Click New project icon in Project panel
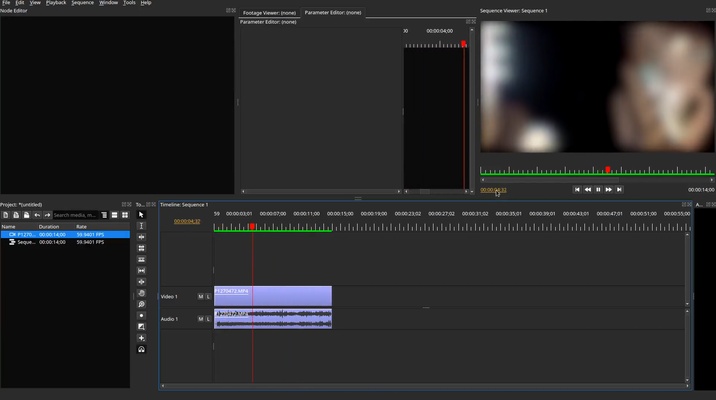Image resolution: width=716 pixels, height=400 pixels. (5, 215)
